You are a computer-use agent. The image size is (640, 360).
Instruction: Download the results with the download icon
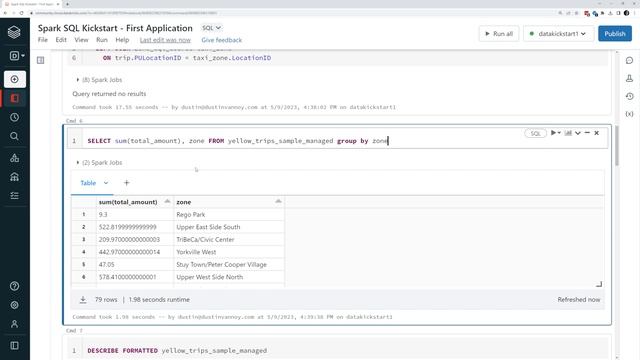(83, 300)
